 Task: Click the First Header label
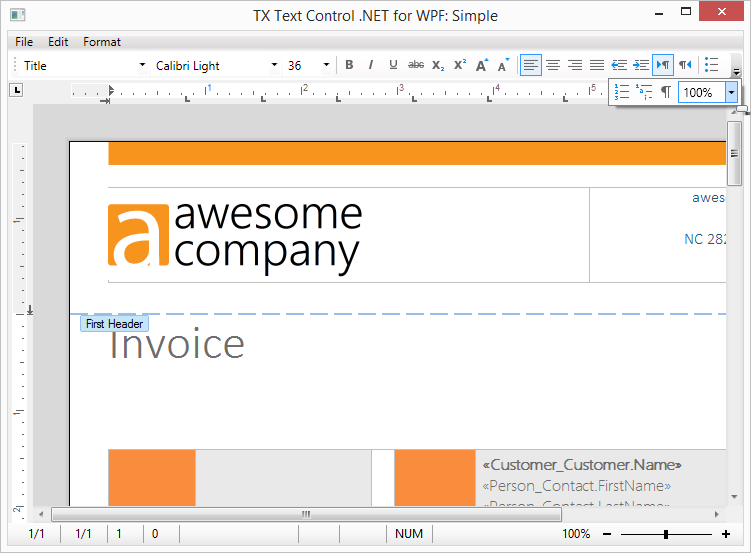coord(114,324)
